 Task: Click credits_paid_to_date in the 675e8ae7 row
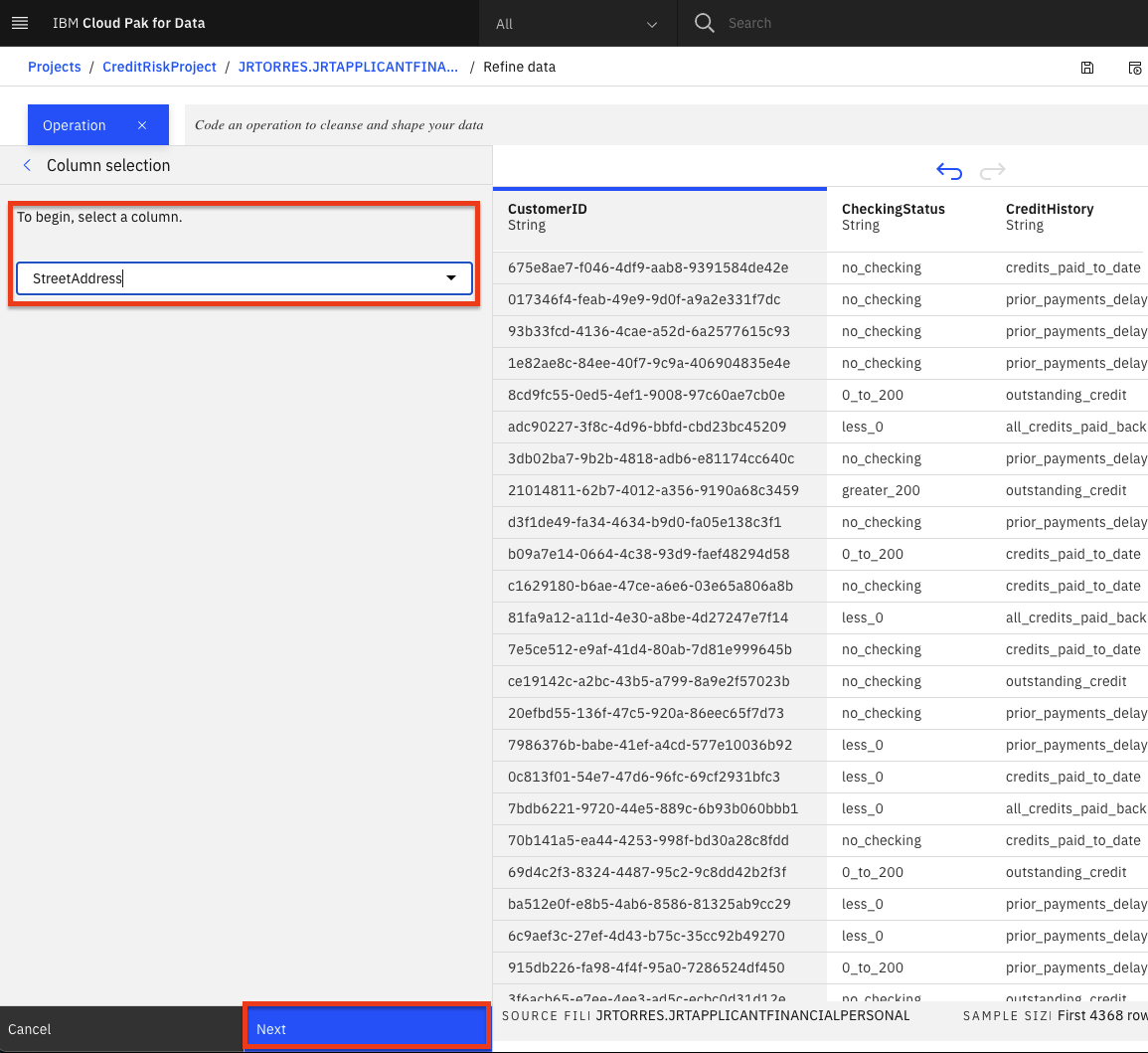point(1072,268)
